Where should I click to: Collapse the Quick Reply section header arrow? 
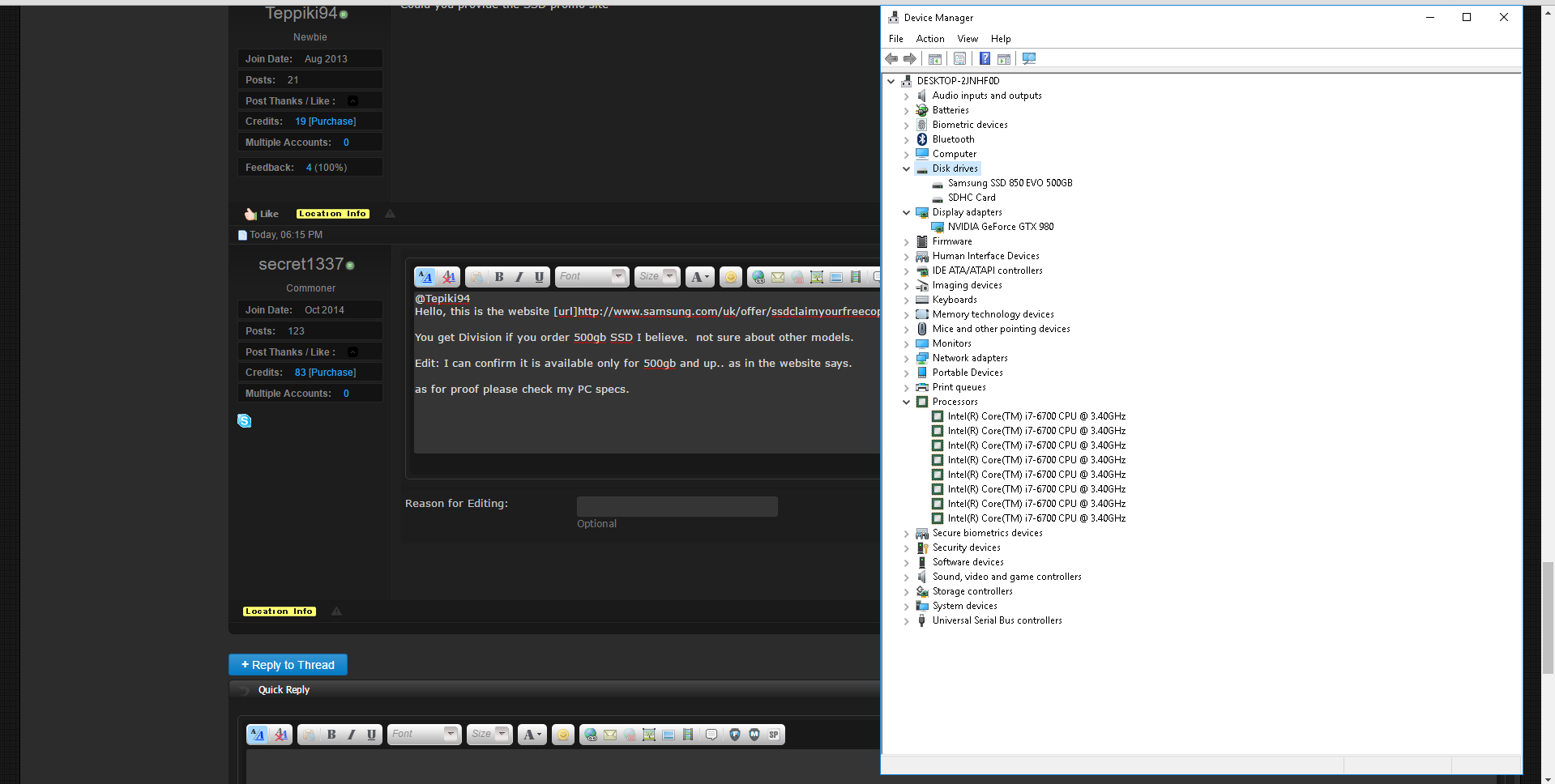(x=244, y=691)
